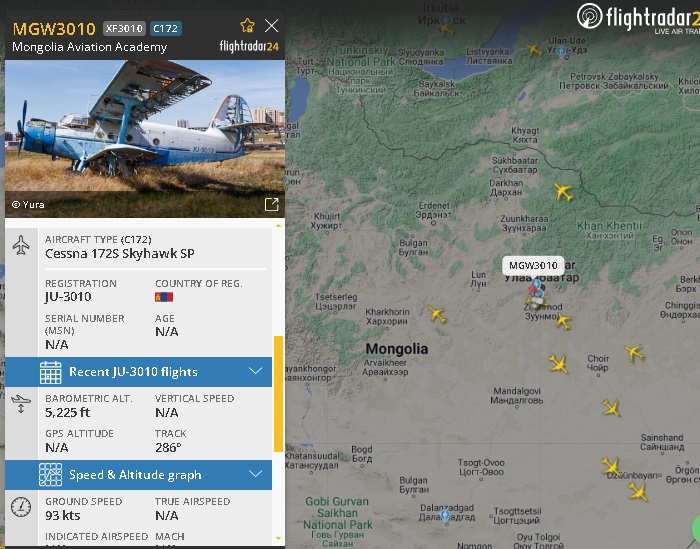Open the An-2 aircraft photo thumbnail
The height and width of the screenshot is (549, 700).
click(x=145, y=139)
